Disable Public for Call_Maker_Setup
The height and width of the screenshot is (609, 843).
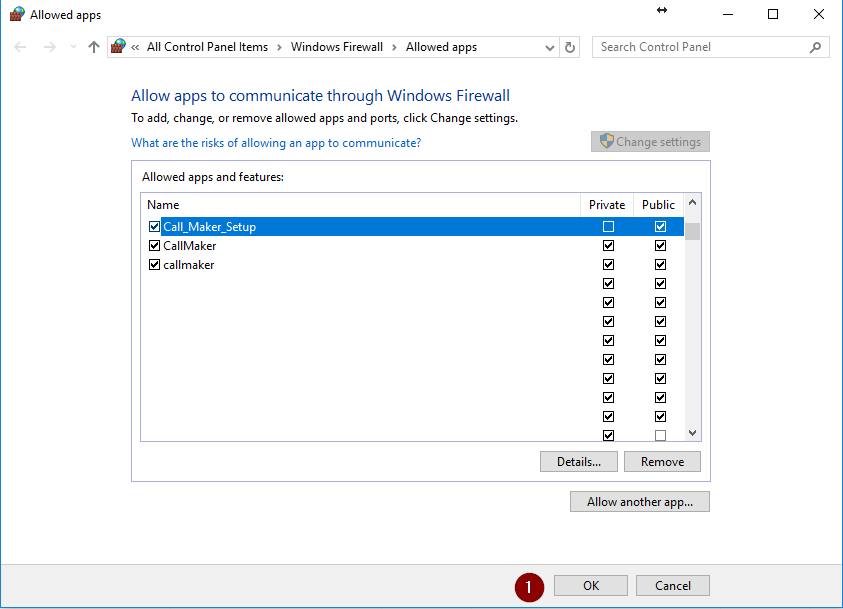coord(660,226)
